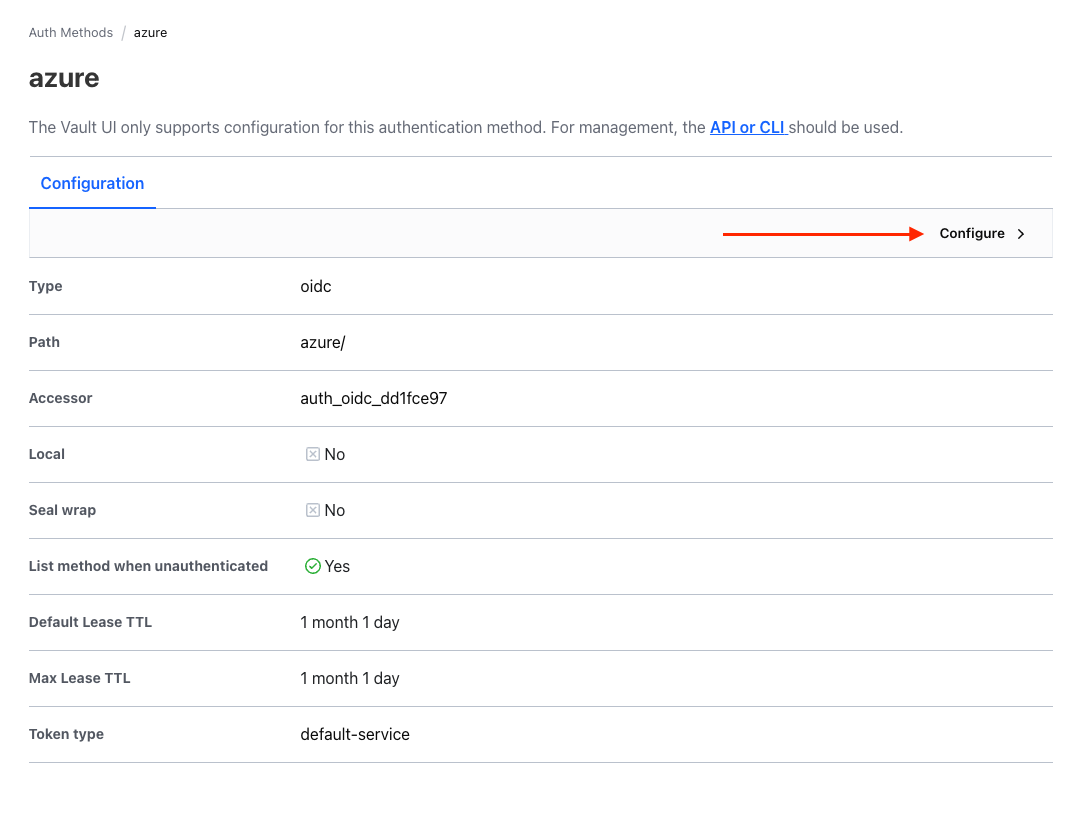This screenshot has width=1089, height=818.
Task: Click the Configure button in the toolbar
Action: point(972,234)
